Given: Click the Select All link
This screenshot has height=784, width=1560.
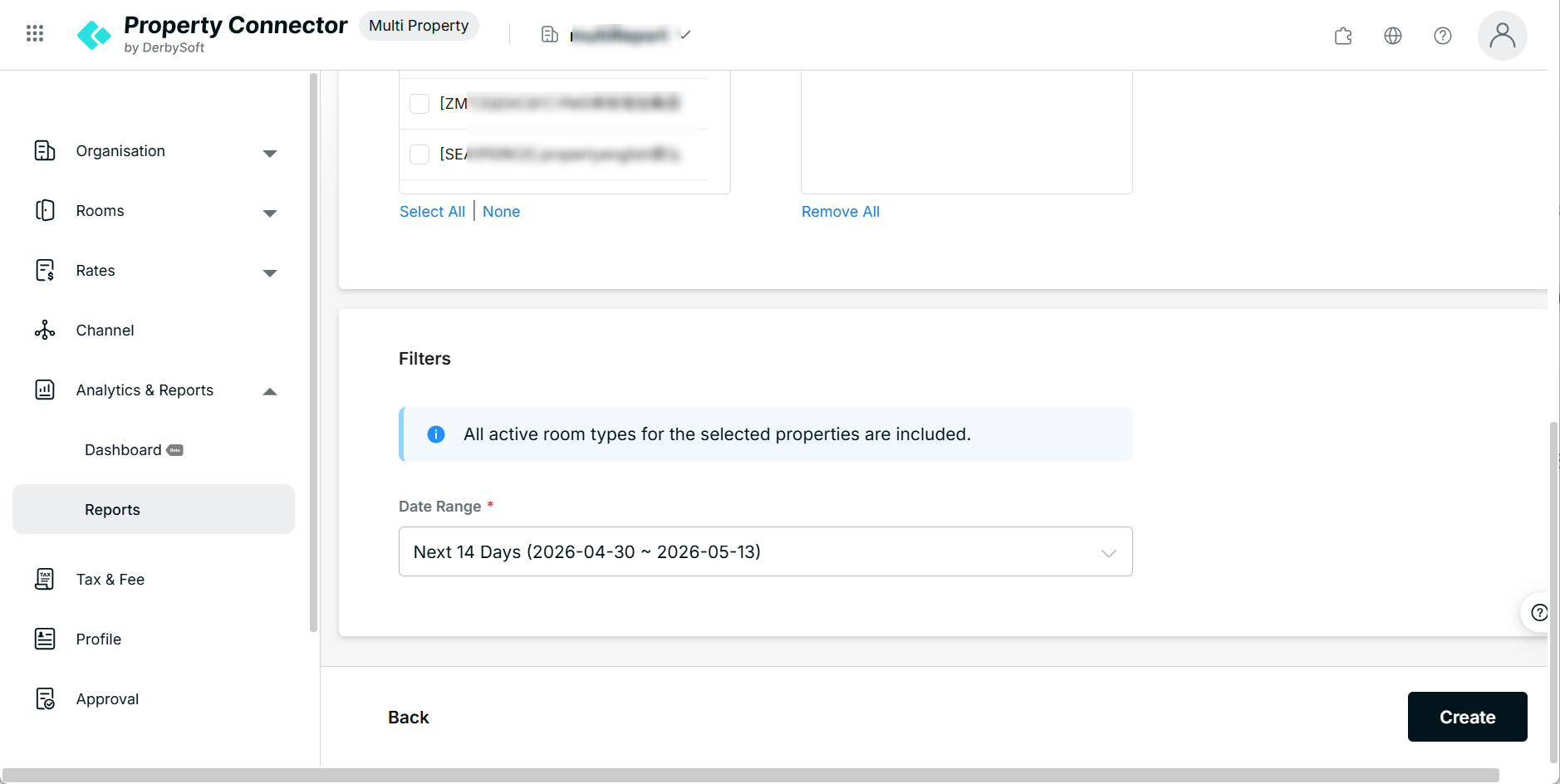Looking at the screenshot, I should coord(432,212).
